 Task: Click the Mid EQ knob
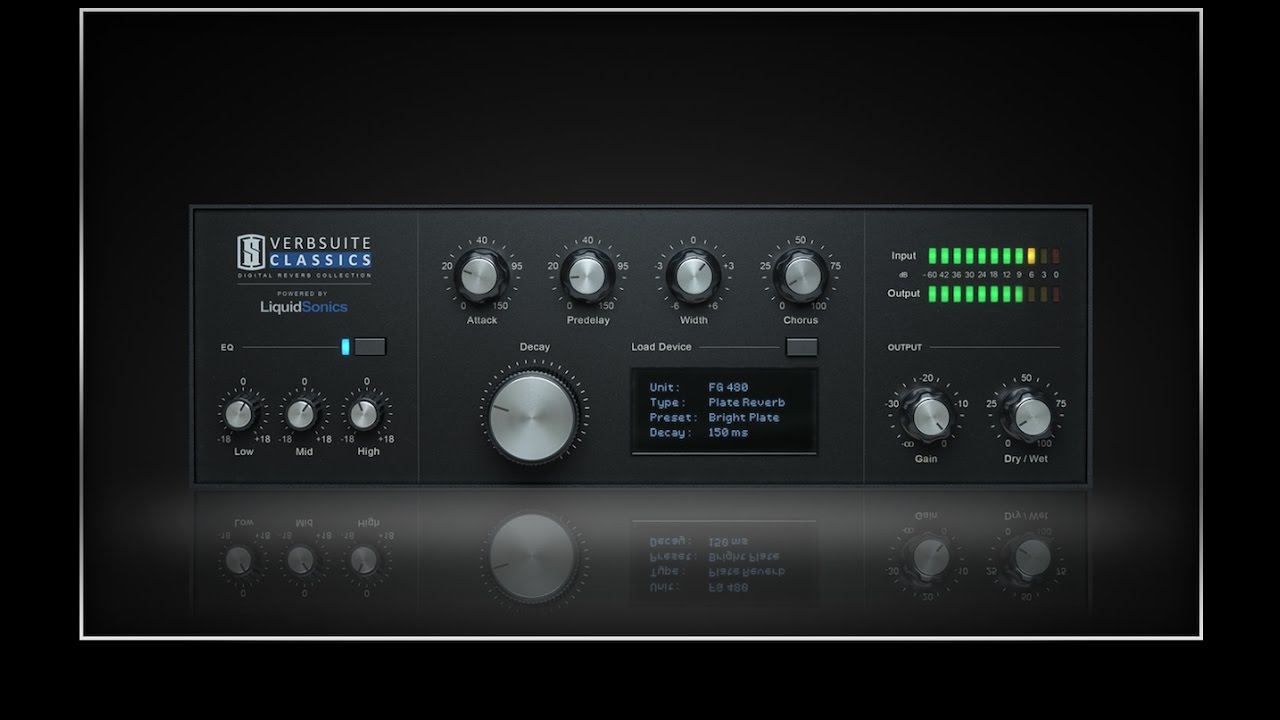[303, 413]
